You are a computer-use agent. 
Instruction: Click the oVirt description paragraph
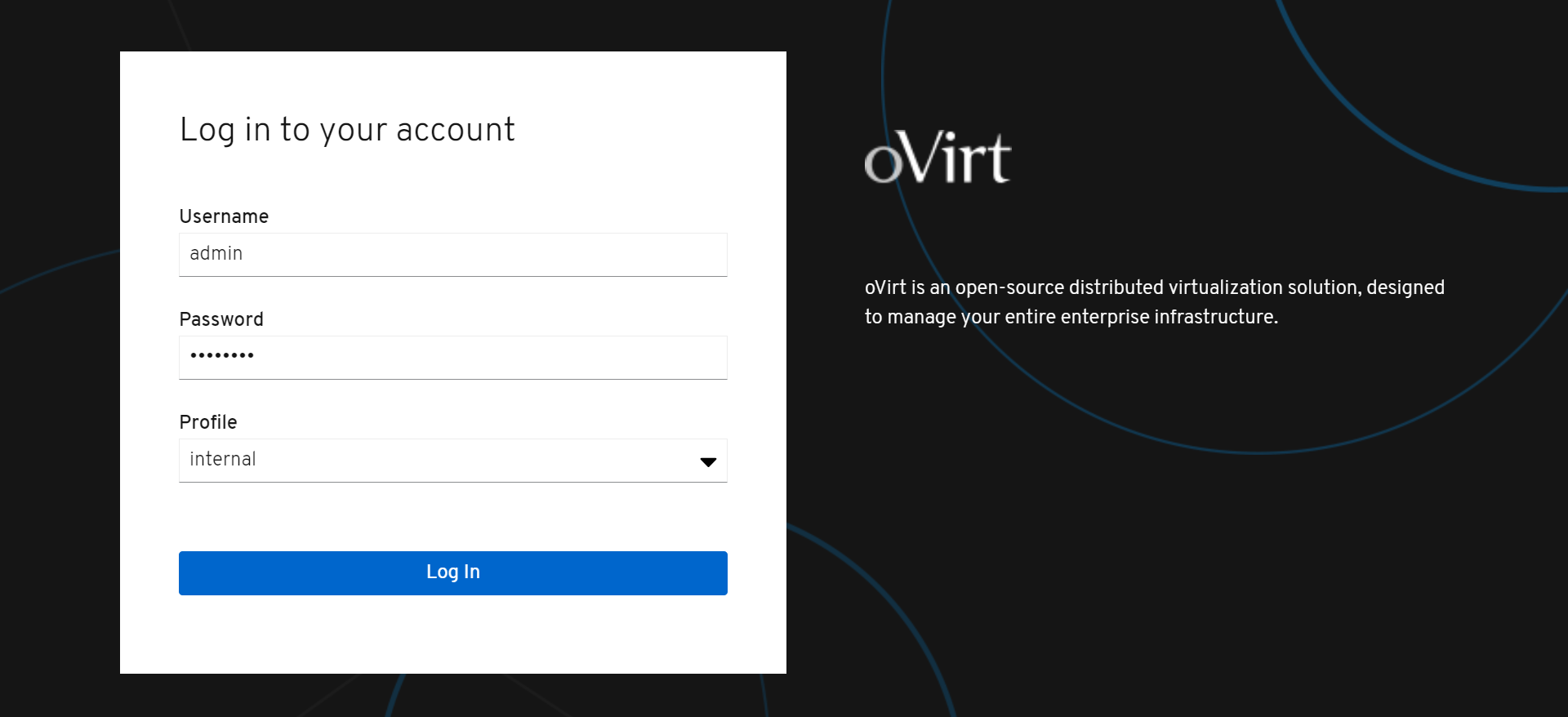[x=1154, y=302]
